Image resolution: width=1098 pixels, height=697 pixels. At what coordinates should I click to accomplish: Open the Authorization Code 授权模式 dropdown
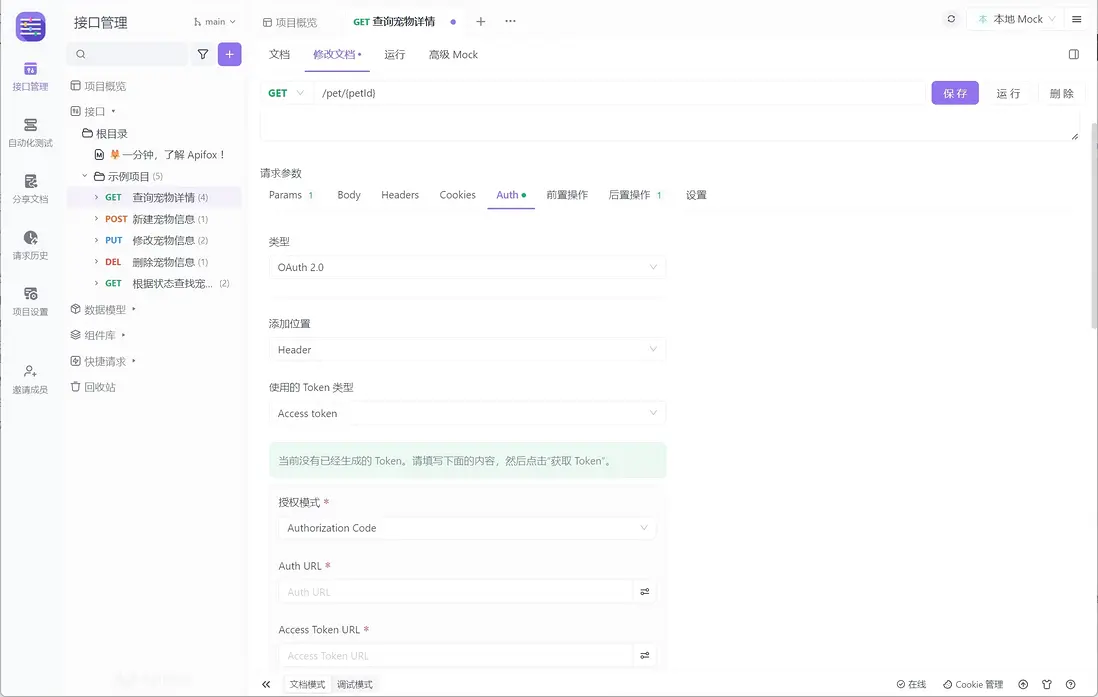coord(467,528)
